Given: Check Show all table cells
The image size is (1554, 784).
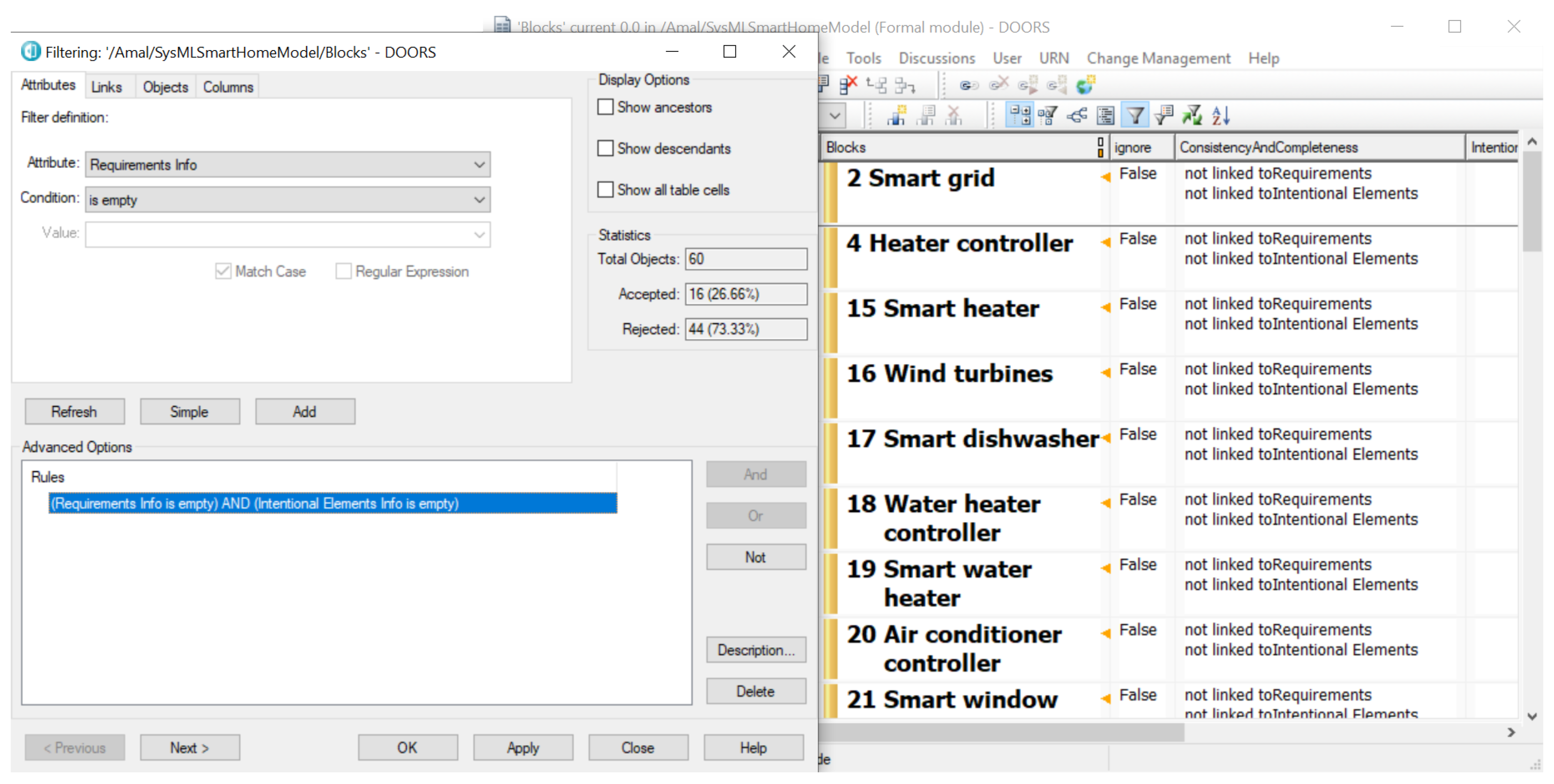Looking at the screenshot, I should coord(605,189).
